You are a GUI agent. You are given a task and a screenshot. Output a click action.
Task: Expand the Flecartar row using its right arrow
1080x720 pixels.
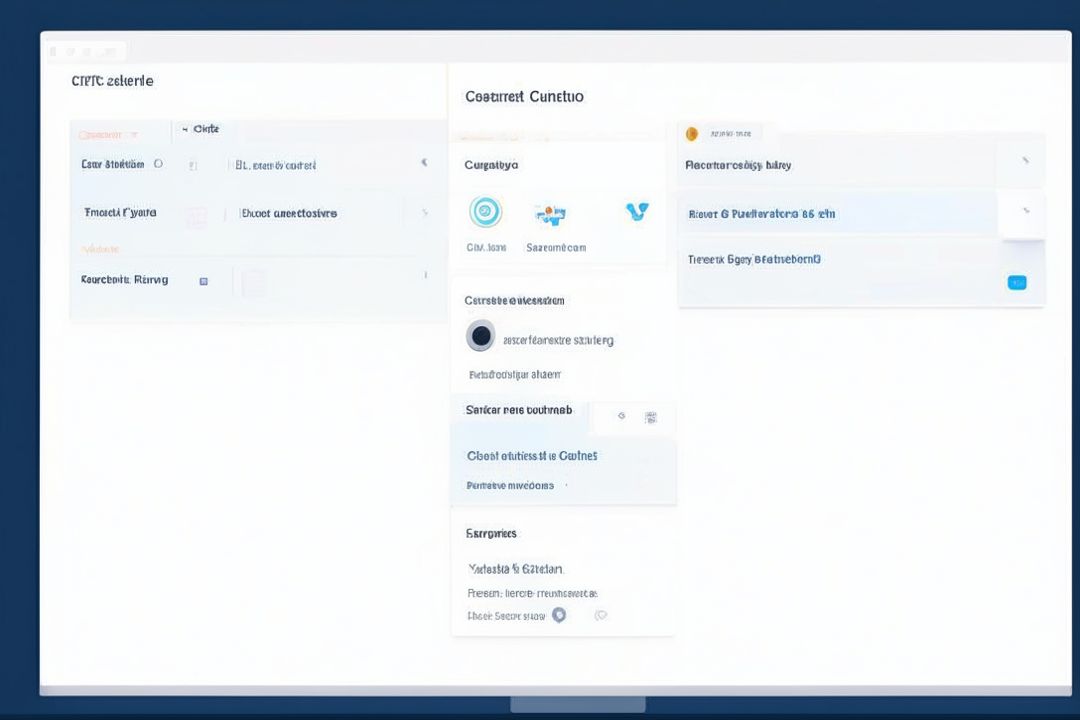[x=1025, y=161]
